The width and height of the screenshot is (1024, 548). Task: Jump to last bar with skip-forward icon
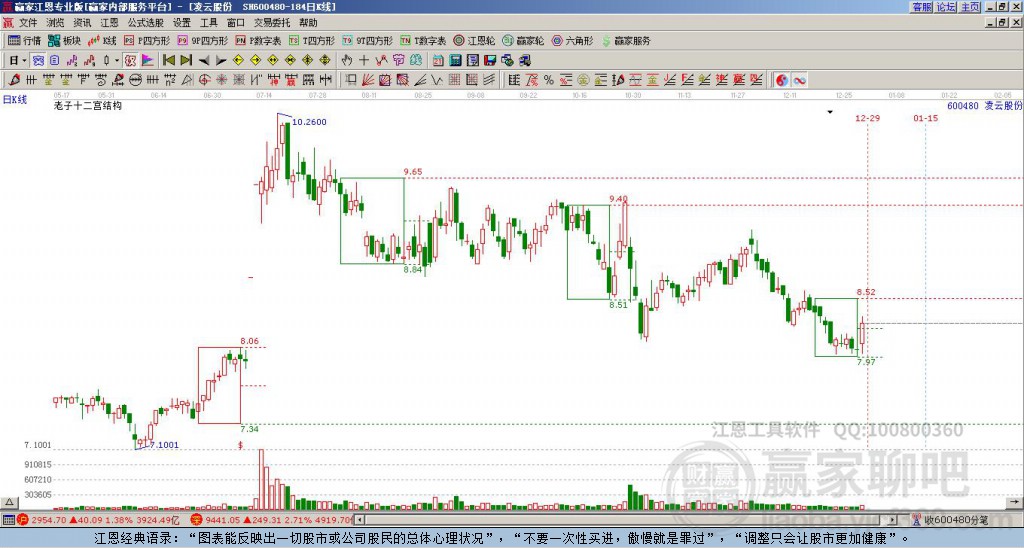point(186,61)
